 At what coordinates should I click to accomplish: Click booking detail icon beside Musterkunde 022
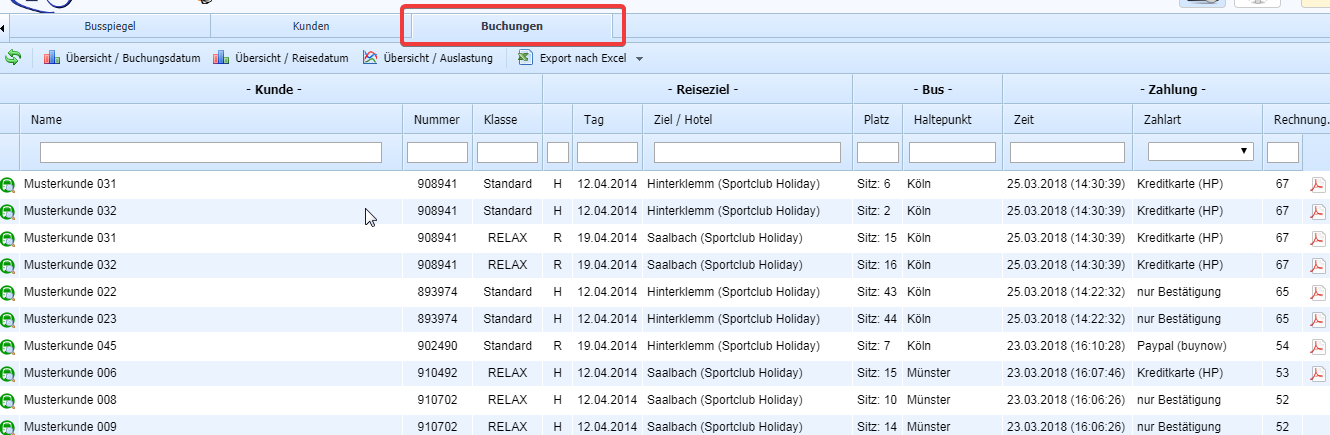tap(8, 293)
